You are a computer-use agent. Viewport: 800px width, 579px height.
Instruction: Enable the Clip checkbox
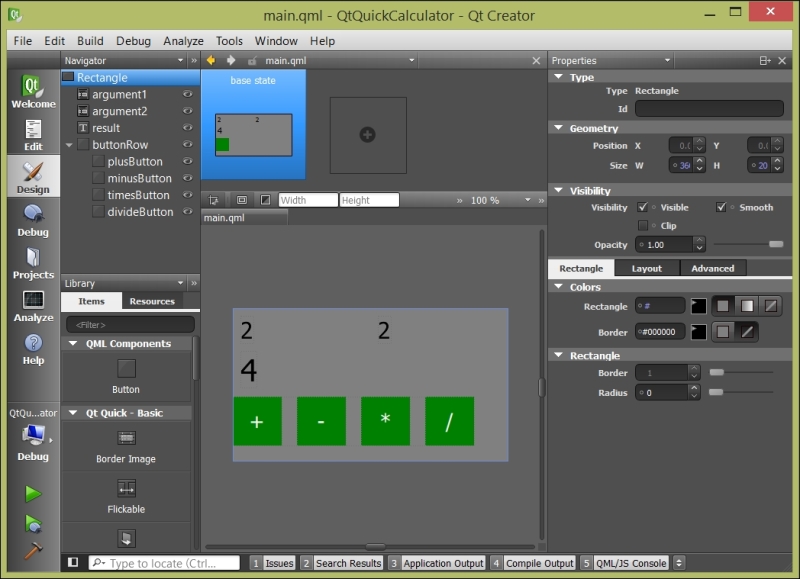(x=645, y=224)
